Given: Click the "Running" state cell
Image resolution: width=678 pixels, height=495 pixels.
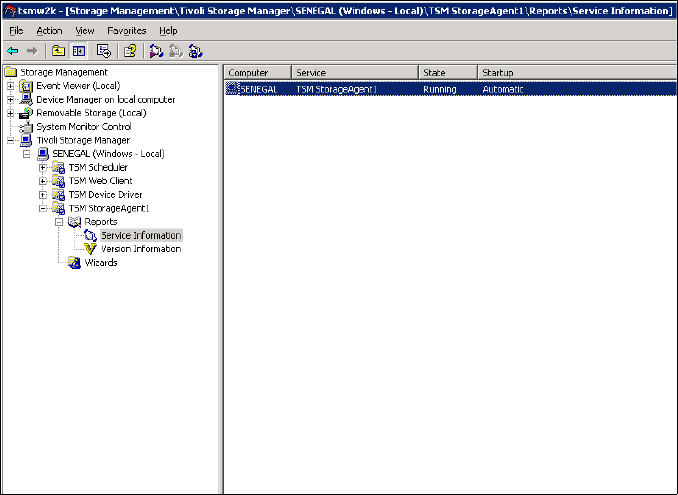Looking at the screenshot, I should pyautogui.click(x=440, y=89).
